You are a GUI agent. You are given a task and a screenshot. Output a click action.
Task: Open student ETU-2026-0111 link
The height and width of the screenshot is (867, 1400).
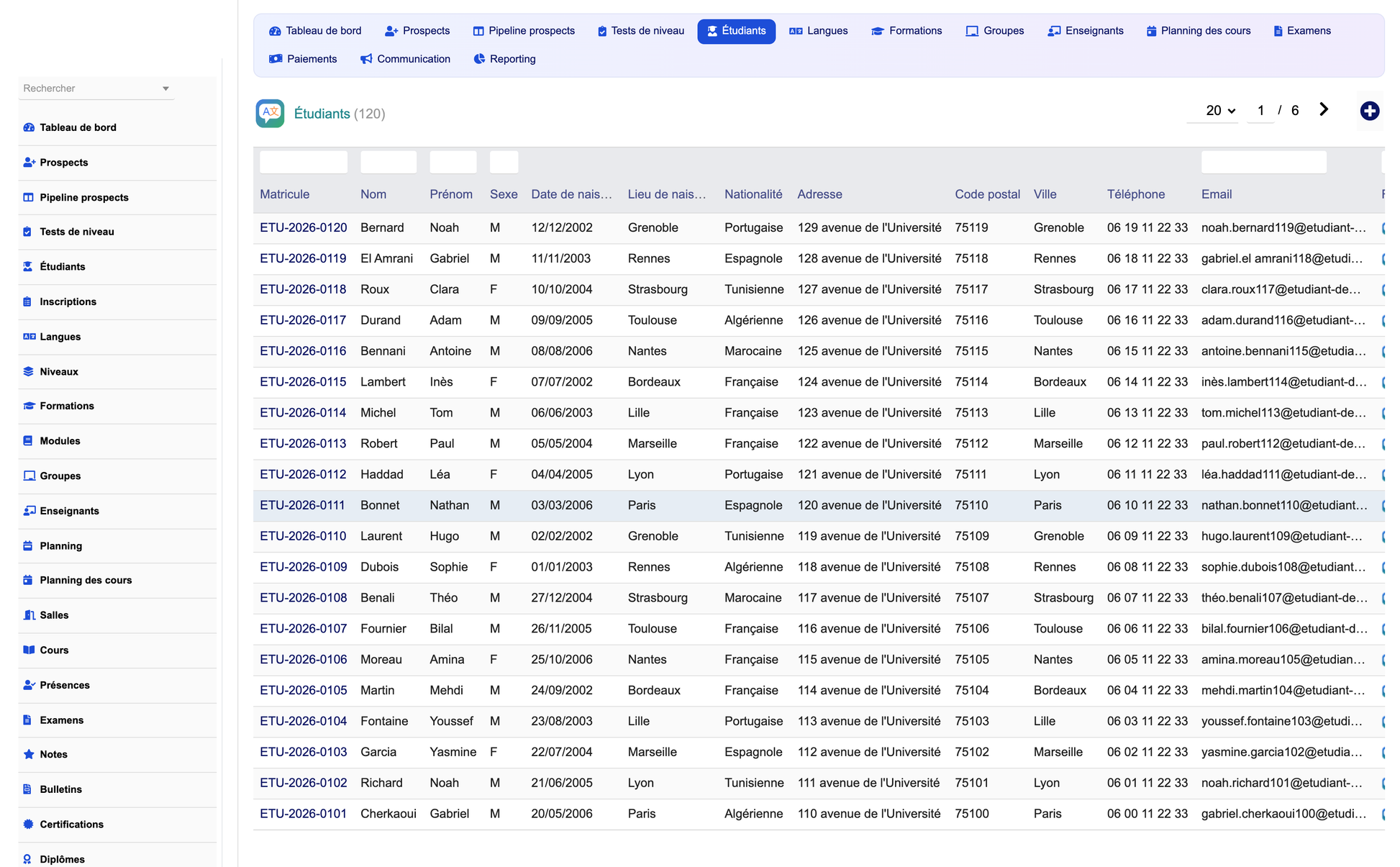pyautogui.click(x=302, y=505)
